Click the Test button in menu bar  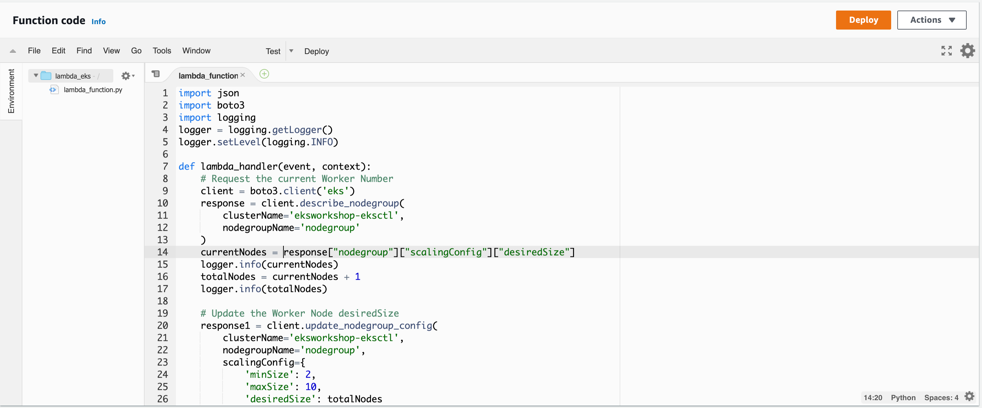coord(273,51)
